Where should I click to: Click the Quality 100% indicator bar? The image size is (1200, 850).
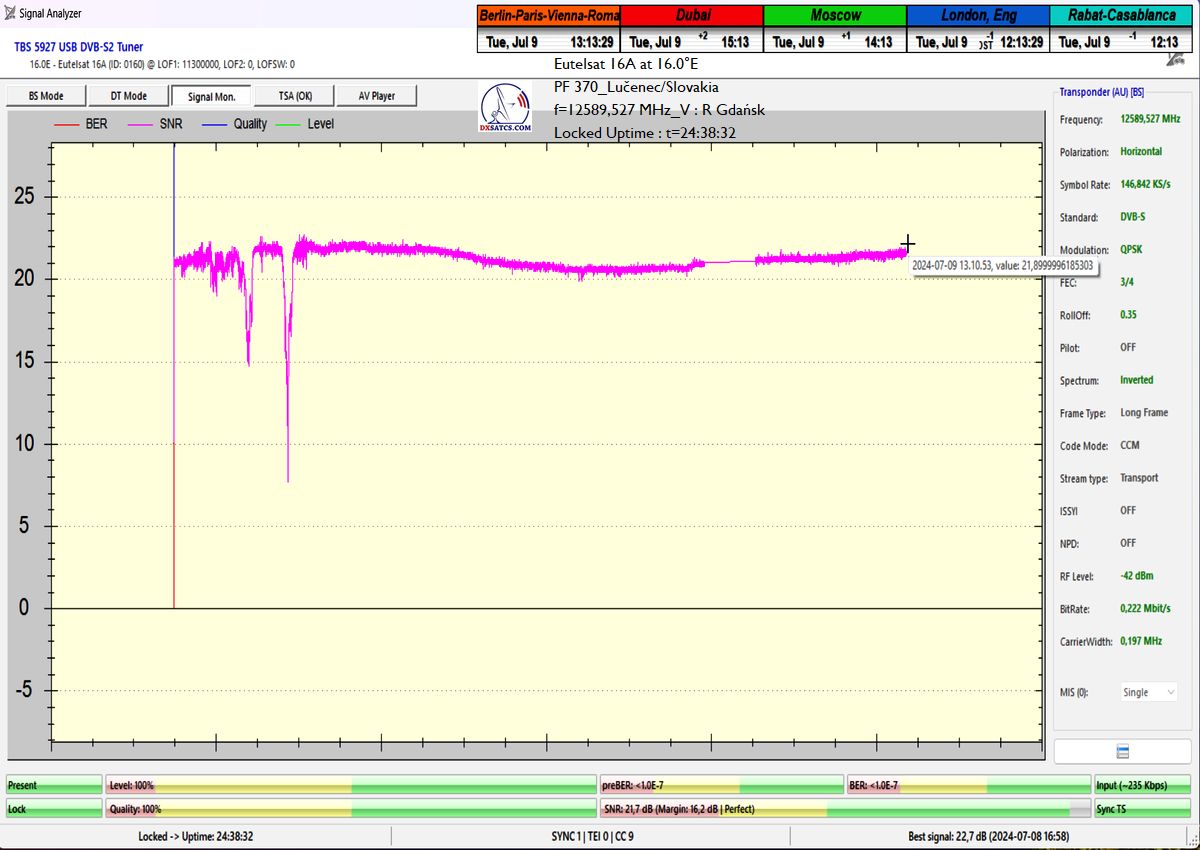[x=350, y=809]
